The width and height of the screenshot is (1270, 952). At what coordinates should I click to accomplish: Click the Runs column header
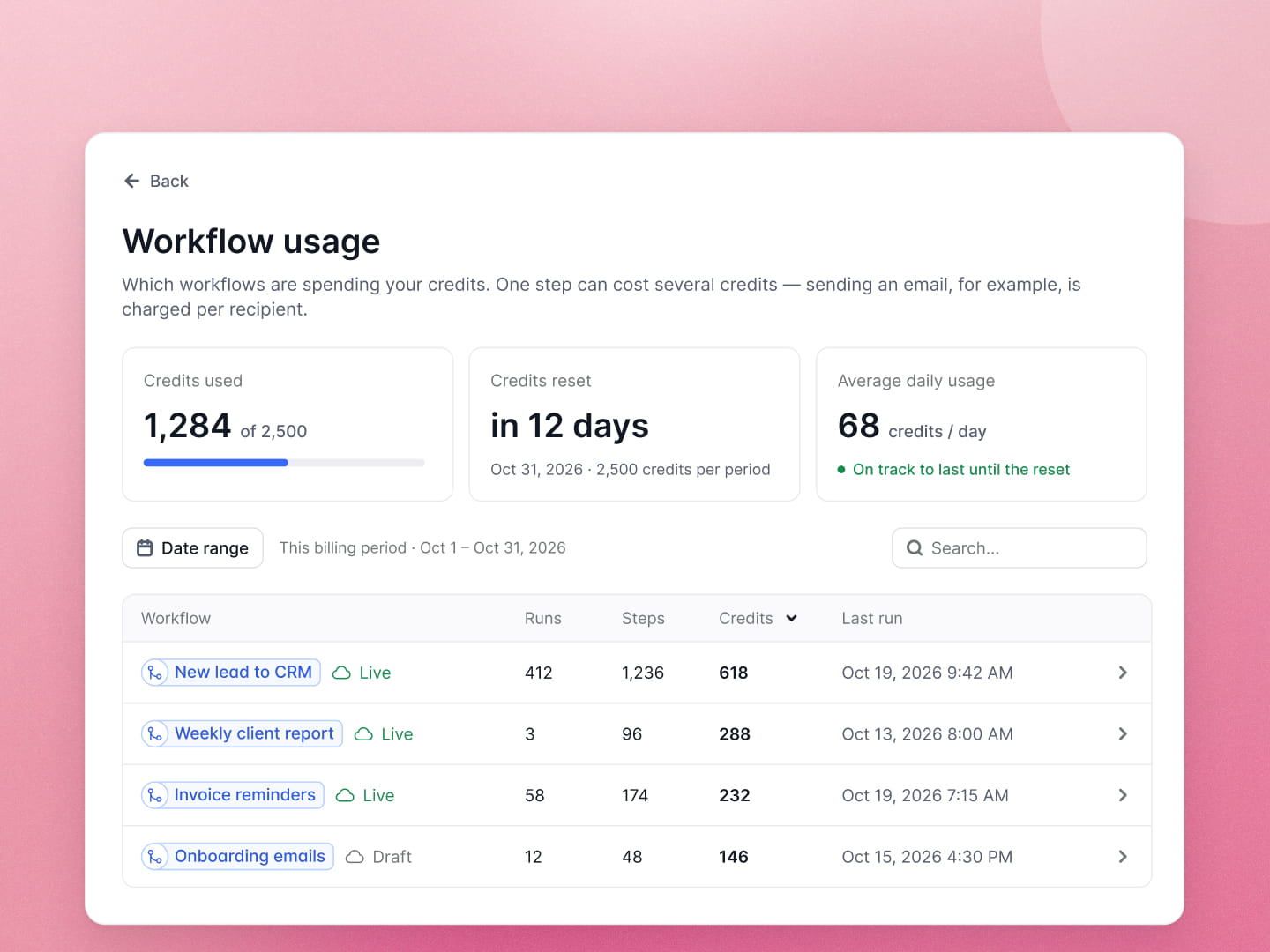(x=543, y=619)
